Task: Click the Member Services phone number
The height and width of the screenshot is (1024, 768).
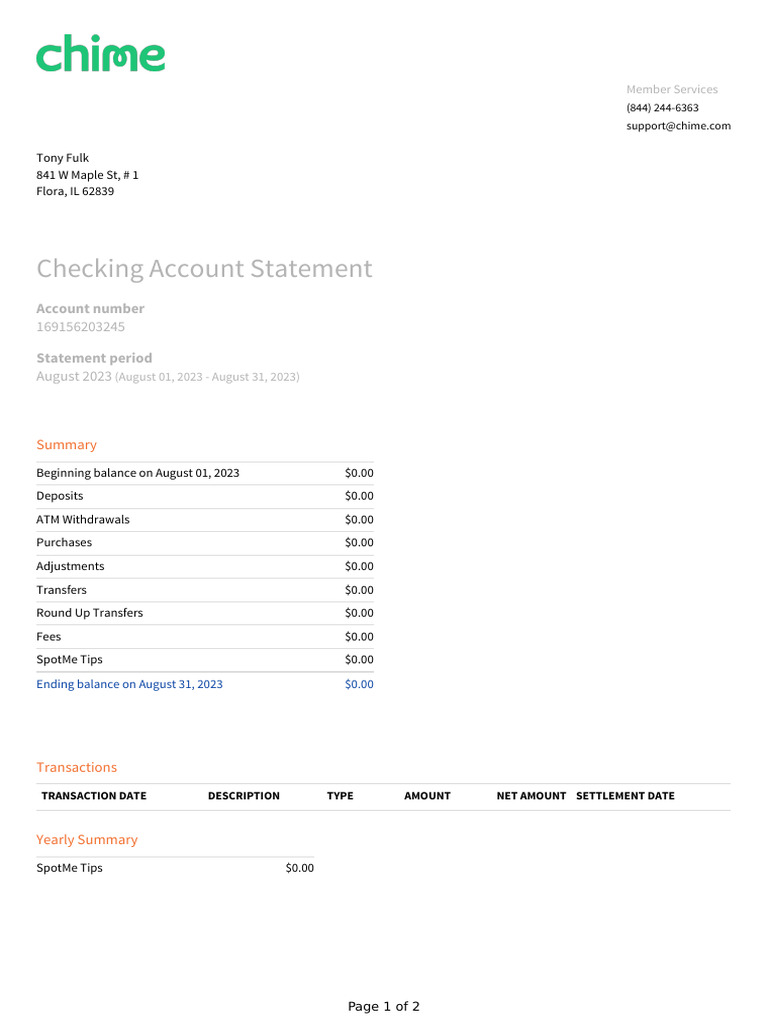Action: [x=662, y=108]
